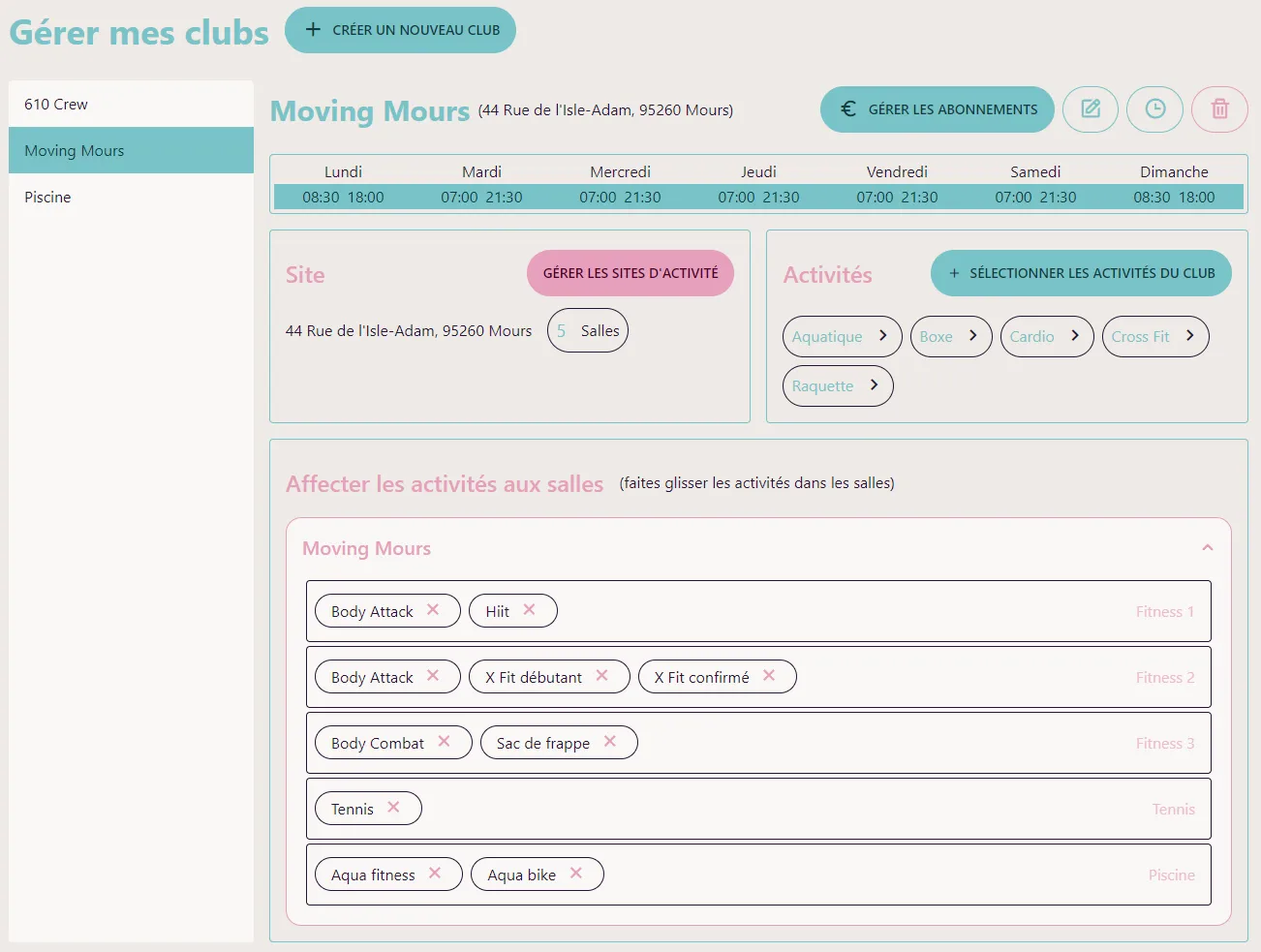This screenshot has width=1261, height=952.
Task: Click Sélectionner les activités du club
Action: (1081, 273)
